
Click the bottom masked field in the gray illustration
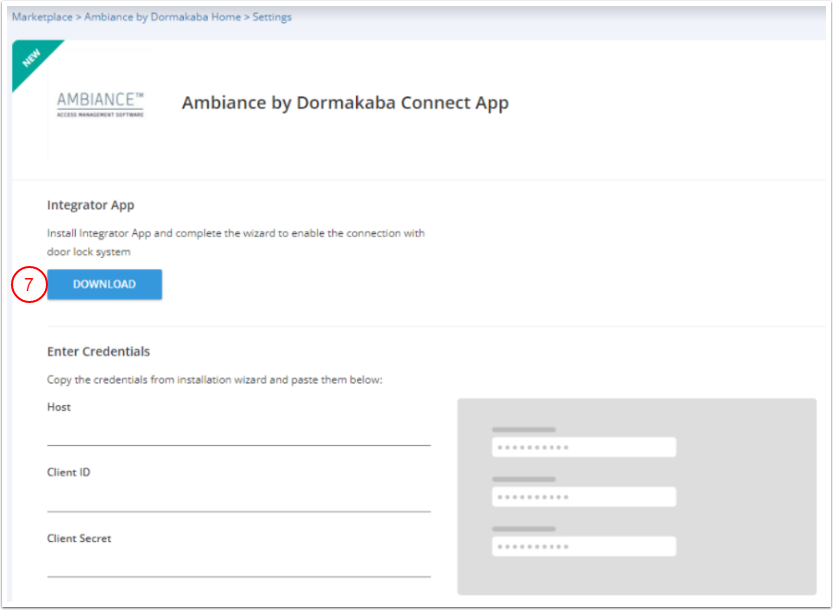point(583,547)
